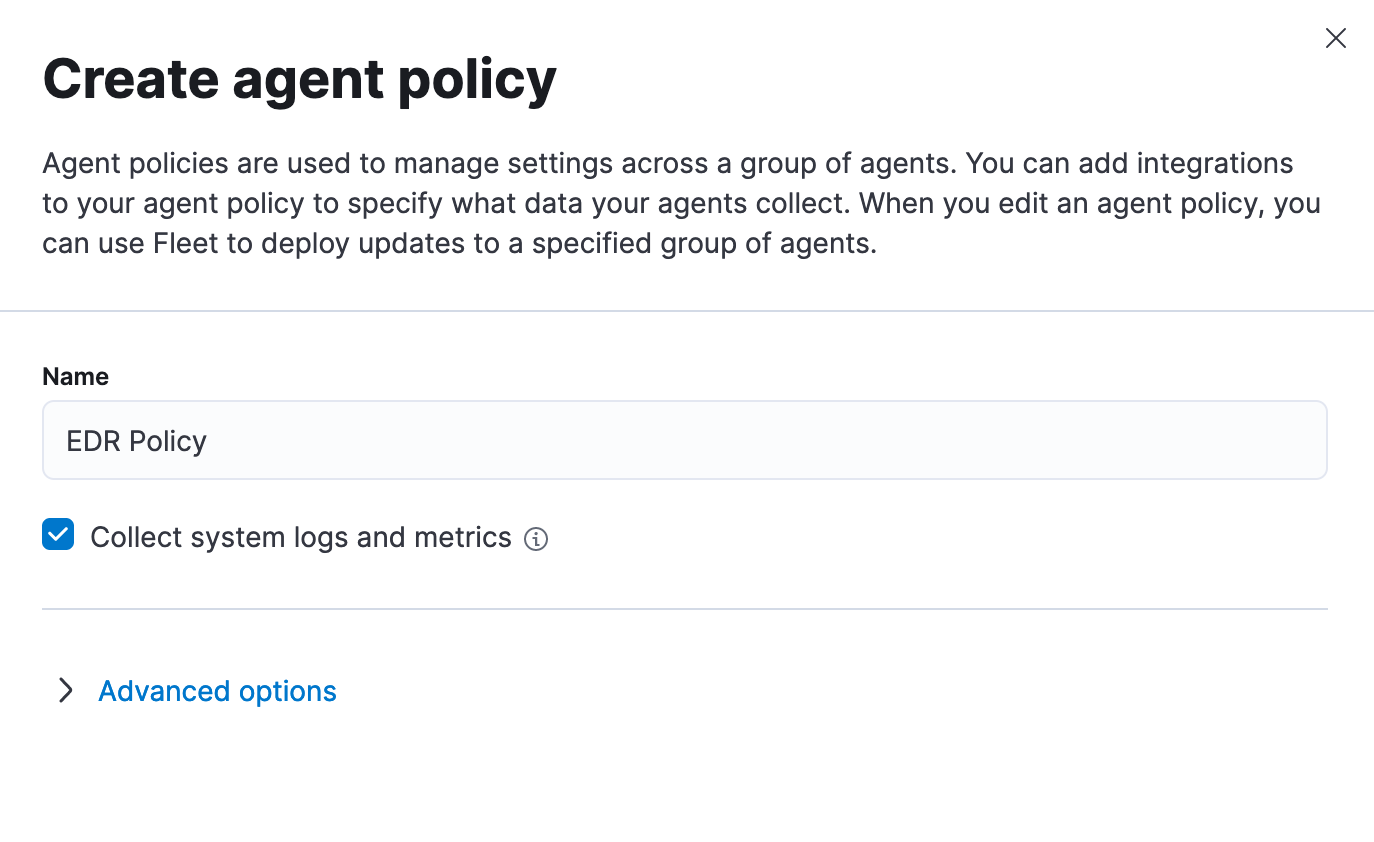
Task: Toggle the blue checkmark box
Action: click(x=58, y=535)
